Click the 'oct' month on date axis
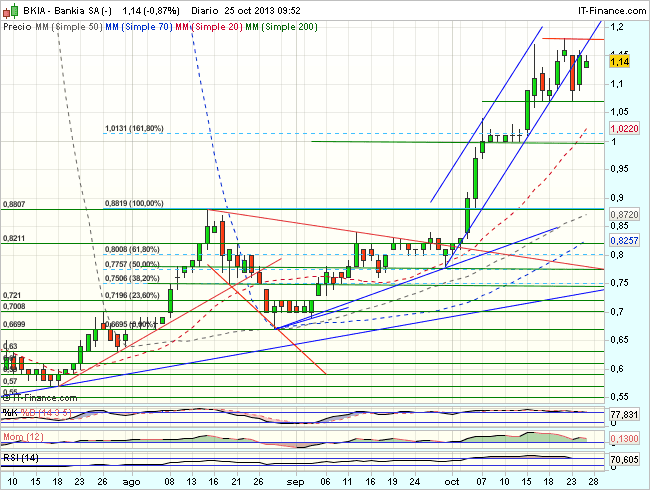 (451, 482)
